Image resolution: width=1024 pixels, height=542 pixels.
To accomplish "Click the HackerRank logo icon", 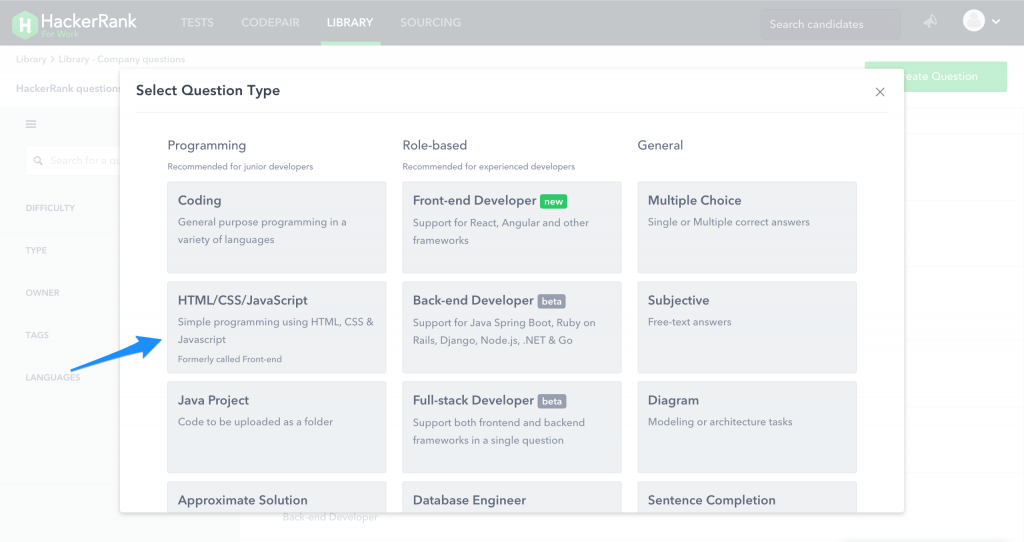I will (x=25, y=24).
